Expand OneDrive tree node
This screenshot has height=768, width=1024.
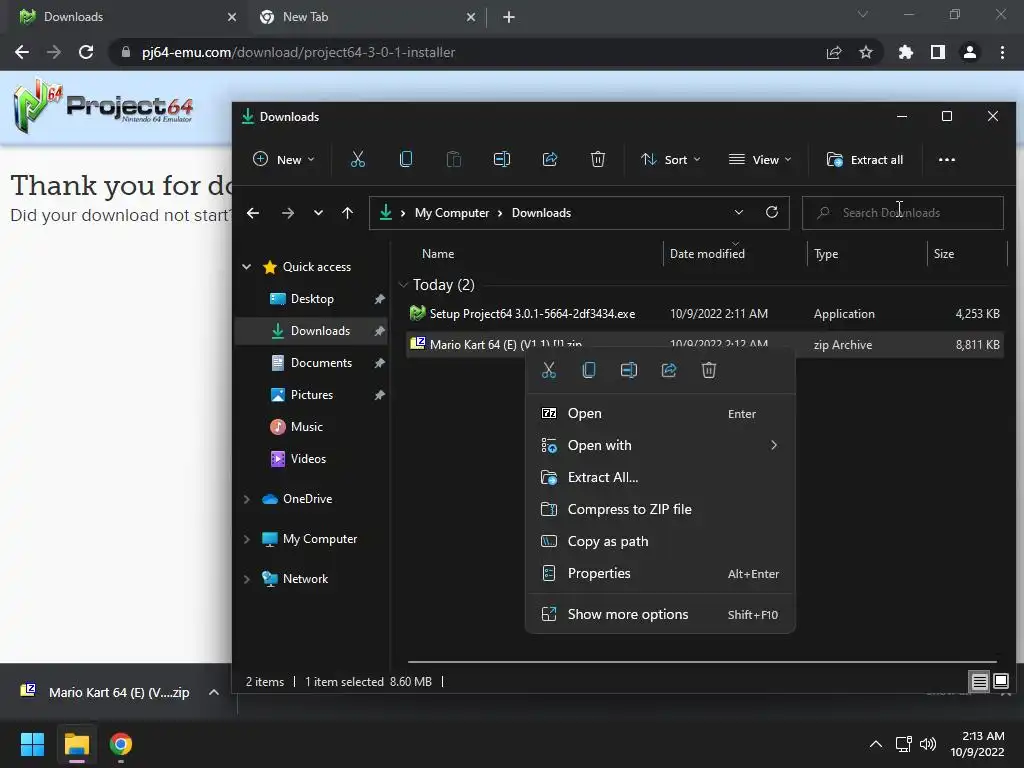(x=247, y=499)
